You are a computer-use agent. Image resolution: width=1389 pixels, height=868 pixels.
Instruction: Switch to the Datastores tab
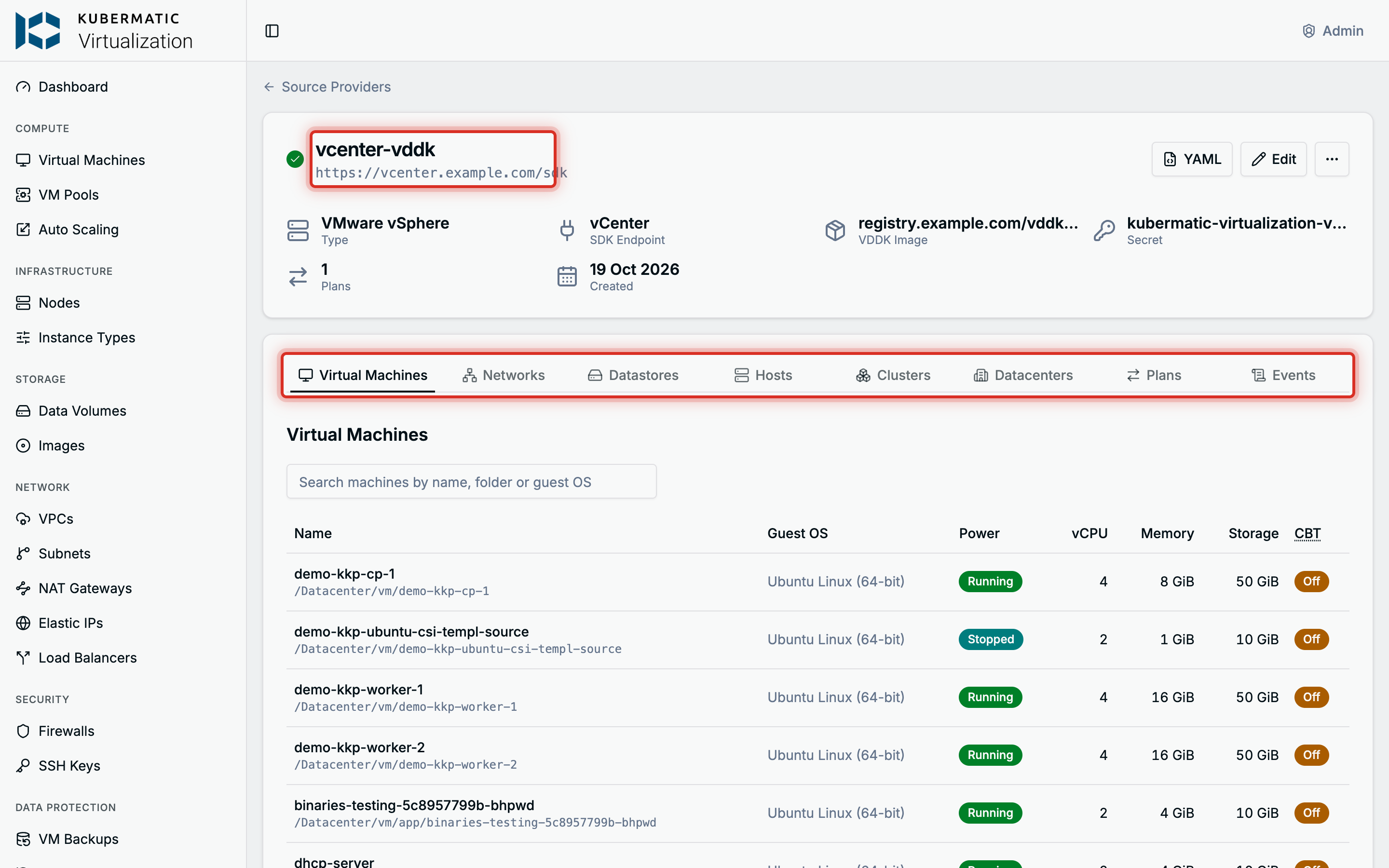(x=633, y=376)
